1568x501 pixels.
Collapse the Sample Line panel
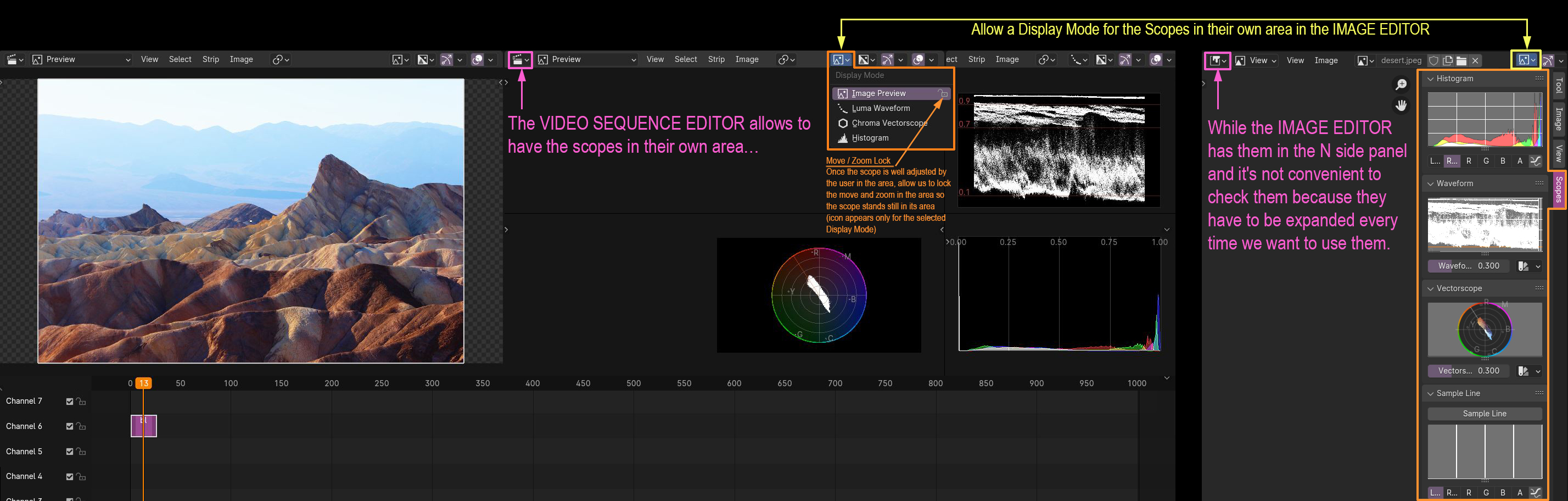[1430, 393]
